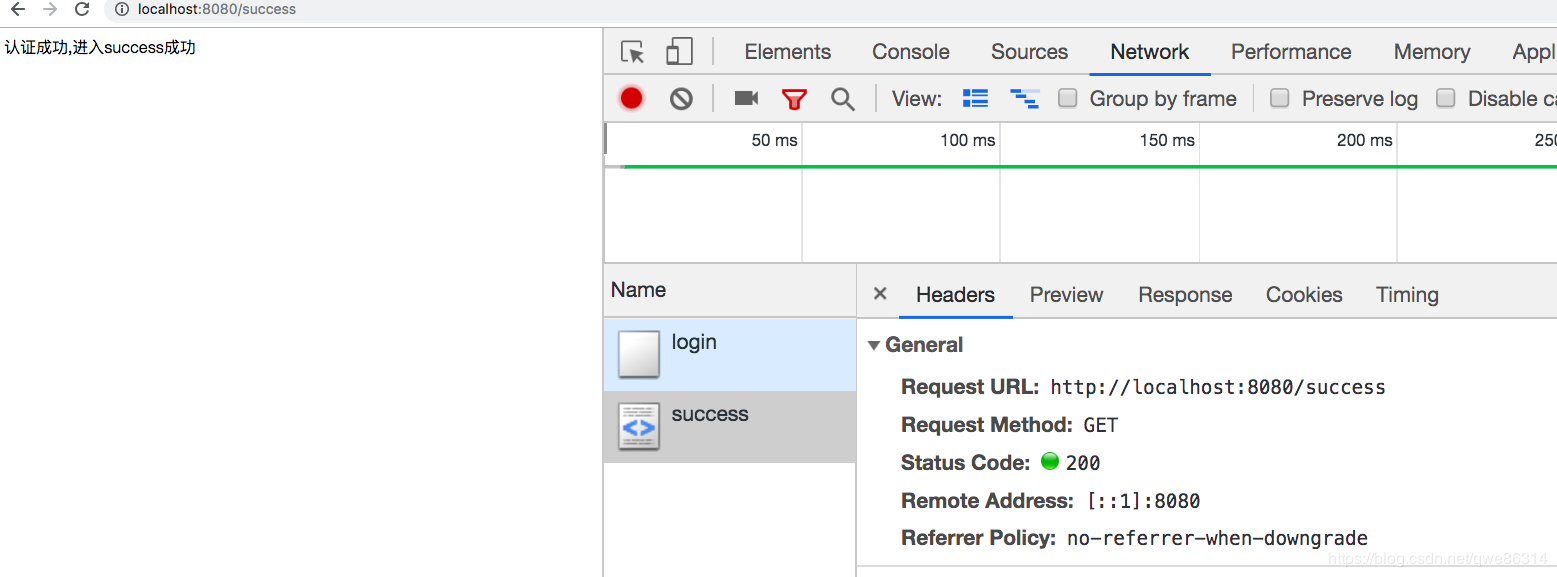Click the inspect element picker icon
Viewport: 1557px width, 577px height.
(x=632, y=52)
